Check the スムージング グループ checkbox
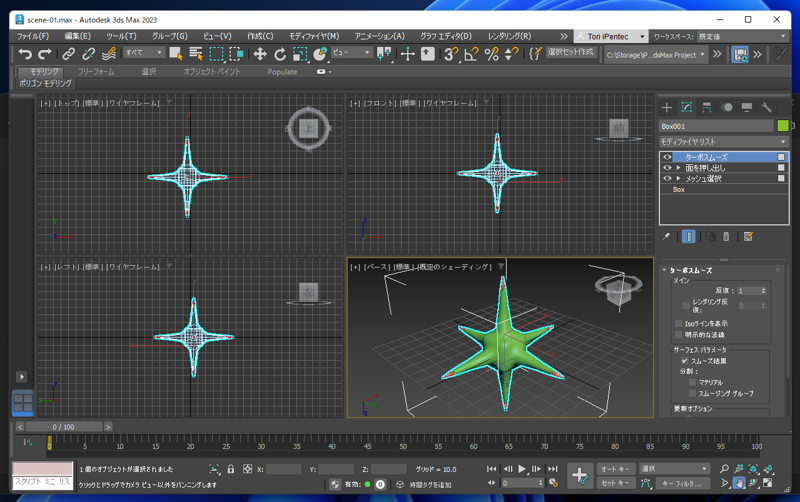Viewport: 800px width, 502px height. coord(692,393)
